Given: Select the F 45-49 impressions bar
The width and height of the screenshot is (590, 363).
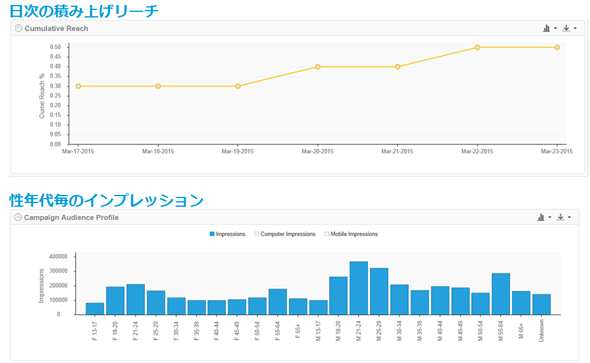Looking at the screenshot, I should (237, 307).
